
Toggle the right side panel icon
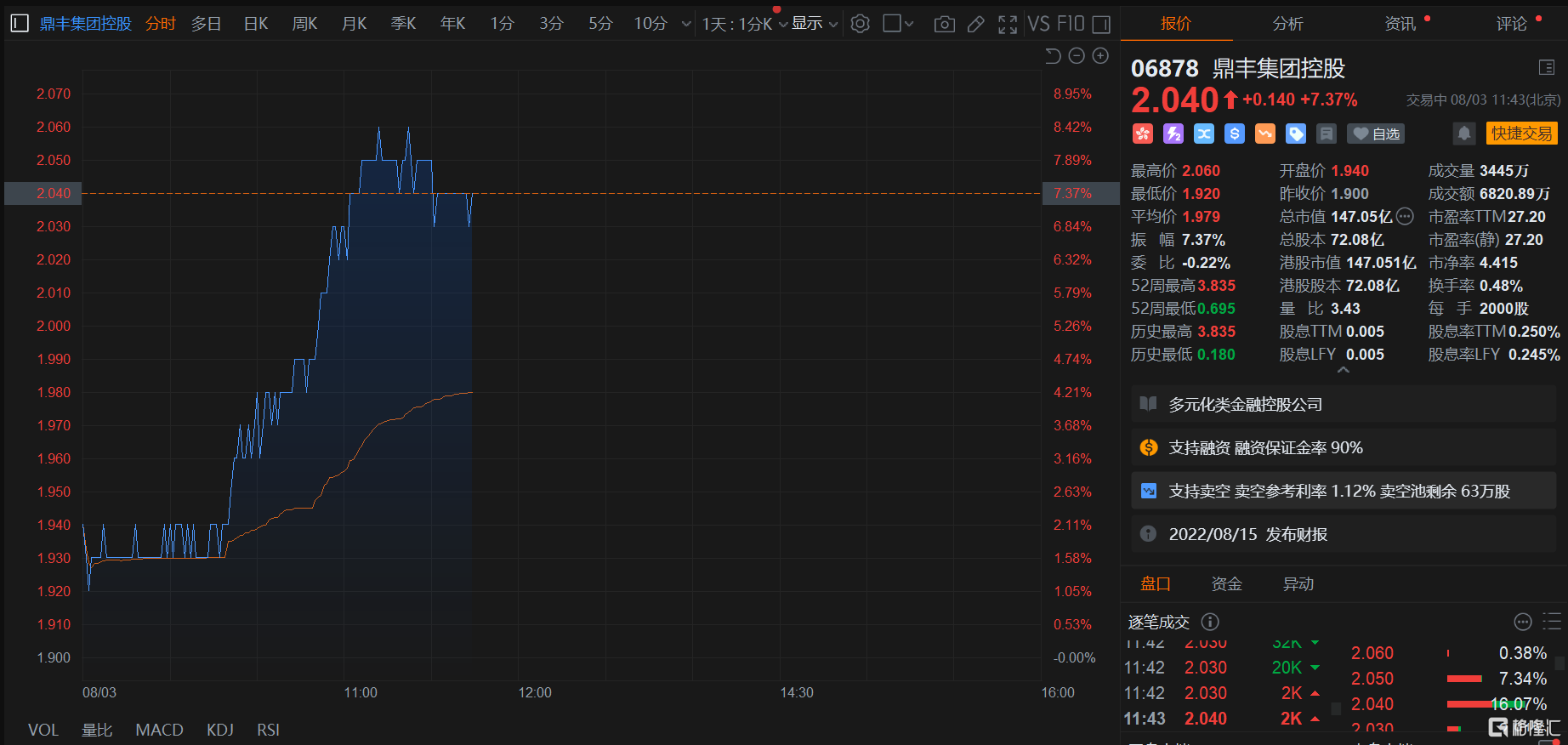tap(1101, 25)
